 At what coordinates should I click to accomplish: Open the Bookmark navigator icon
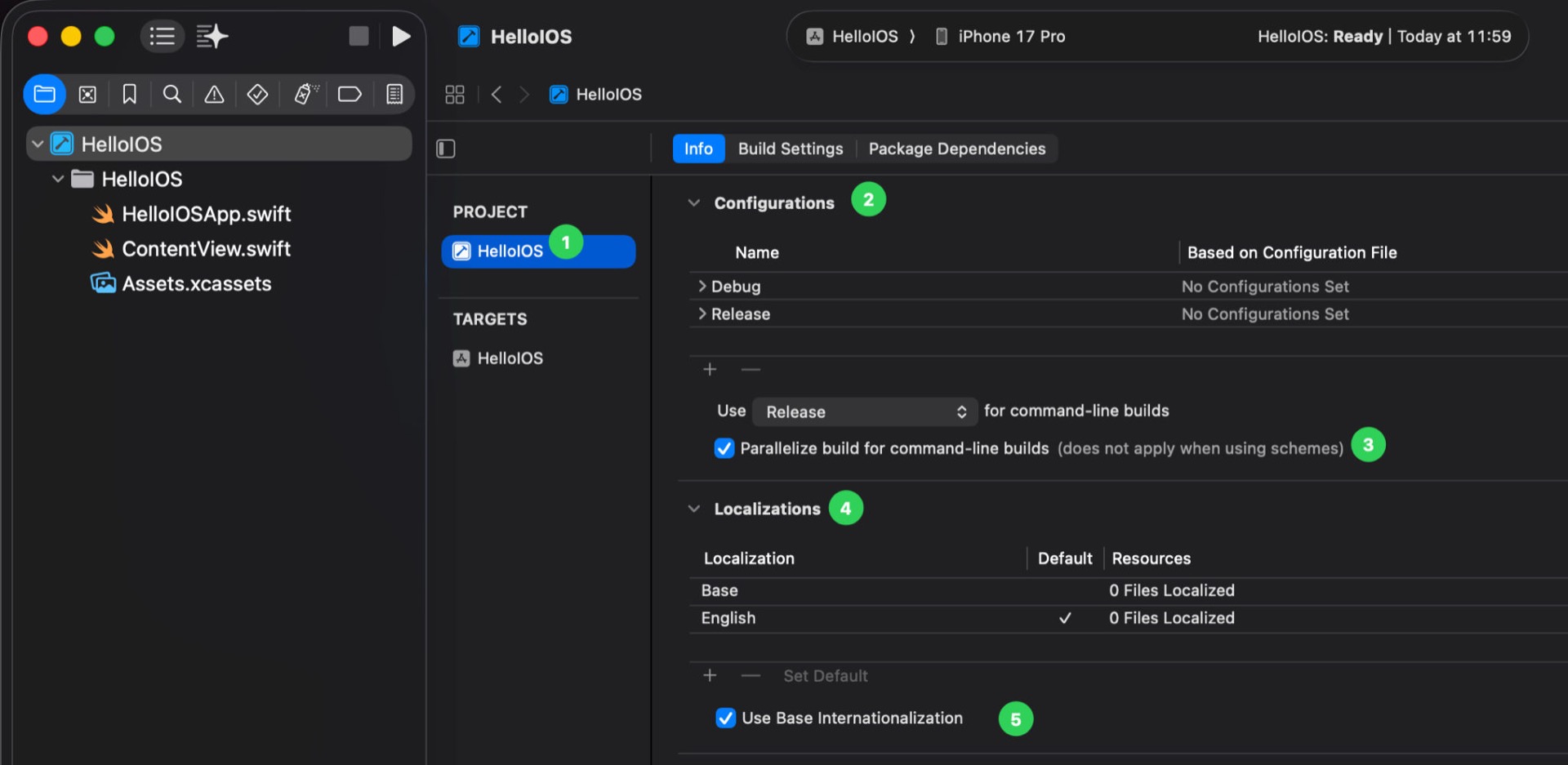(x=129, y=95)
